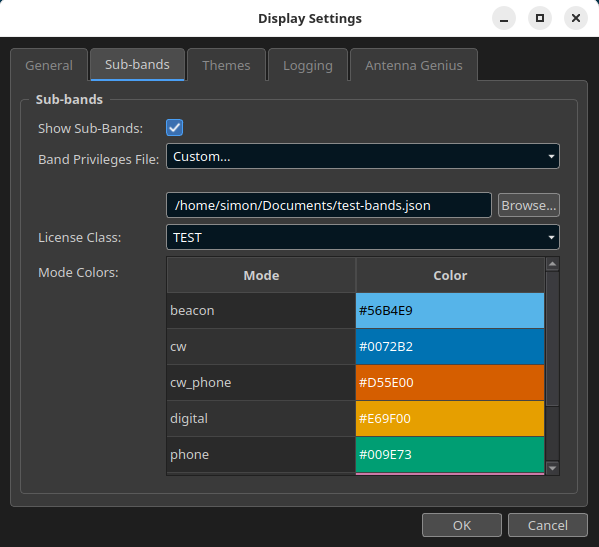Open the Themes tab
Screen dimensions: 599x547
[226, 65]
